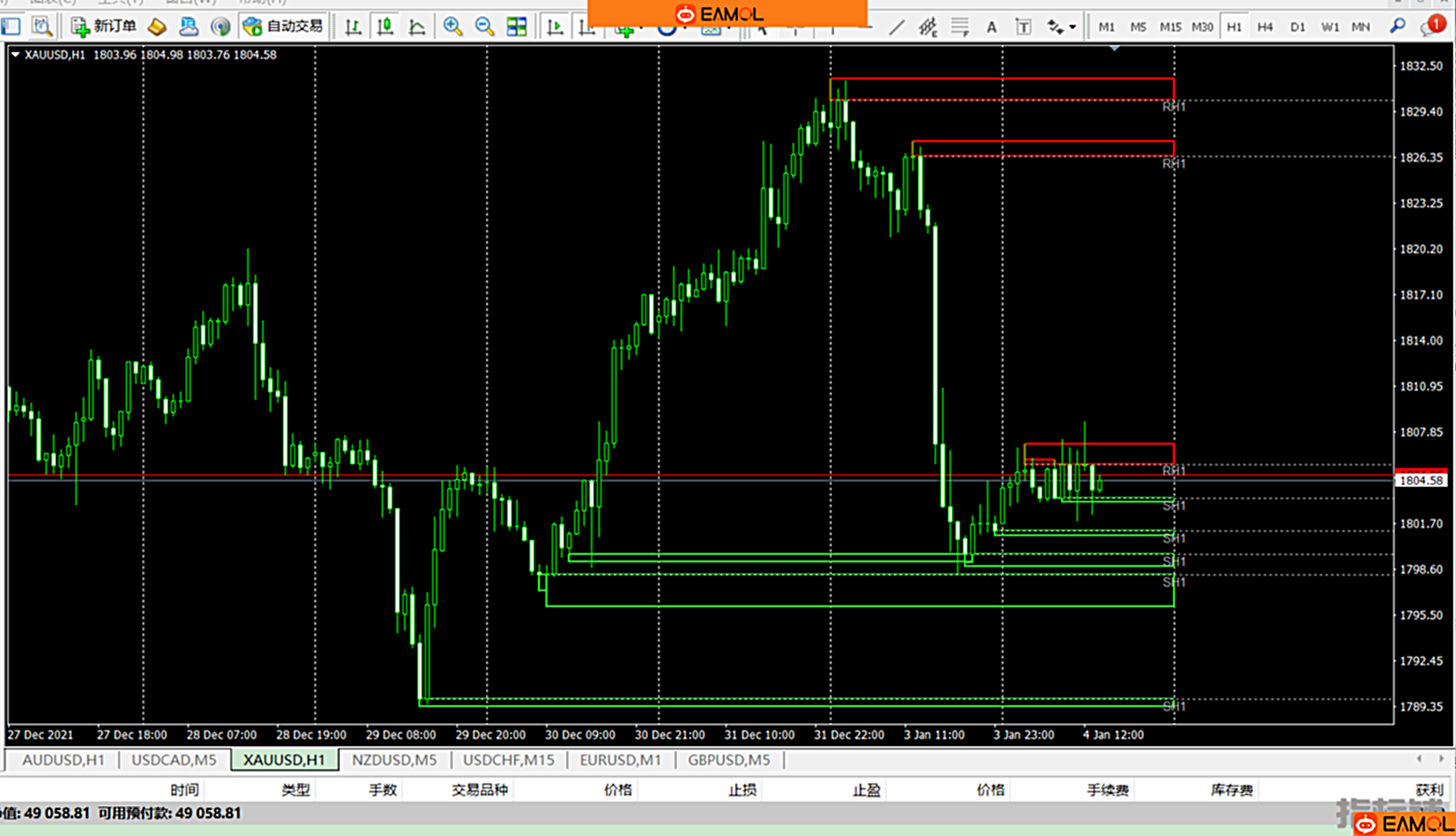The width and height of the screenshot is (1456, 836).
Task: Open the search magnifier icon
Action: tap(1397, 26)
